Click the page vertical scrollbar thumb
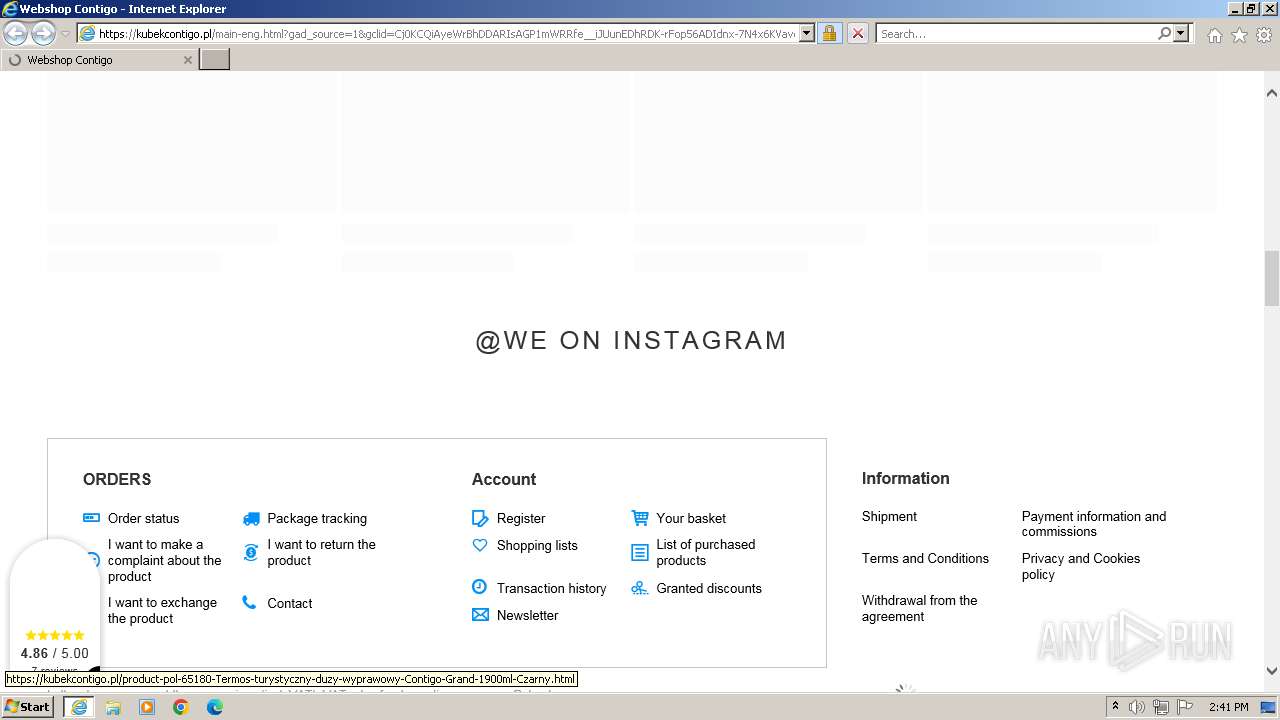 click(1272, 278)
